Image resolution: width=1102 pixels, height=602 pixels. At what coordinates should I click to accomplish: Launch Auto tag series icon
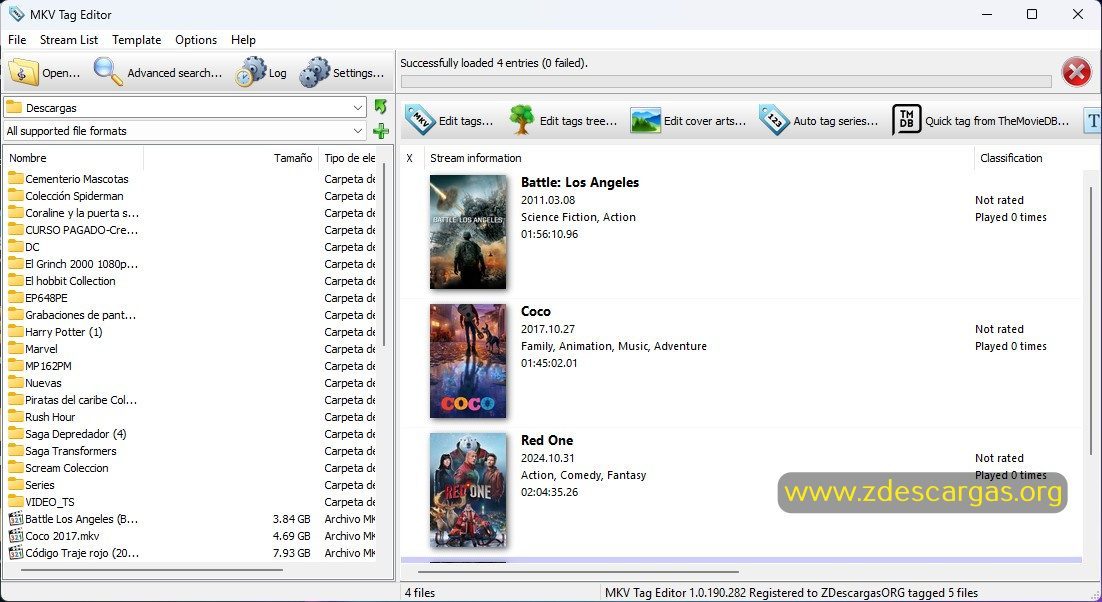point(774,120)
